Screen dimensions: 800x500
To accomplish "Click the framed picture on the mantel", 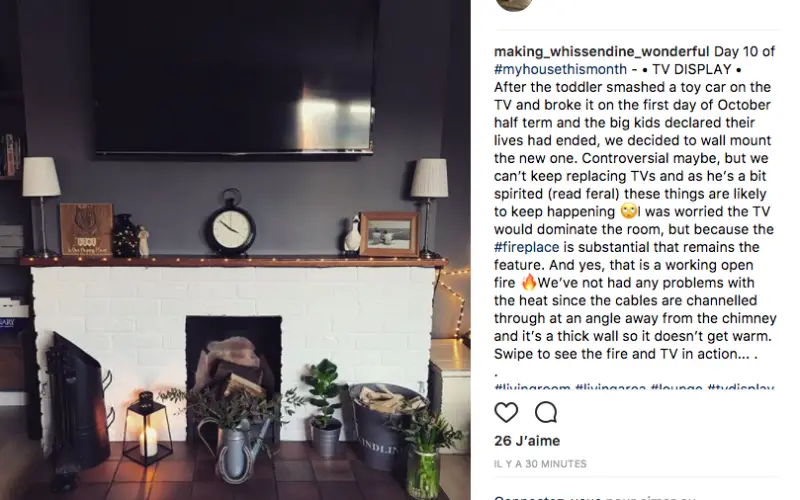I will click(389, 234).
